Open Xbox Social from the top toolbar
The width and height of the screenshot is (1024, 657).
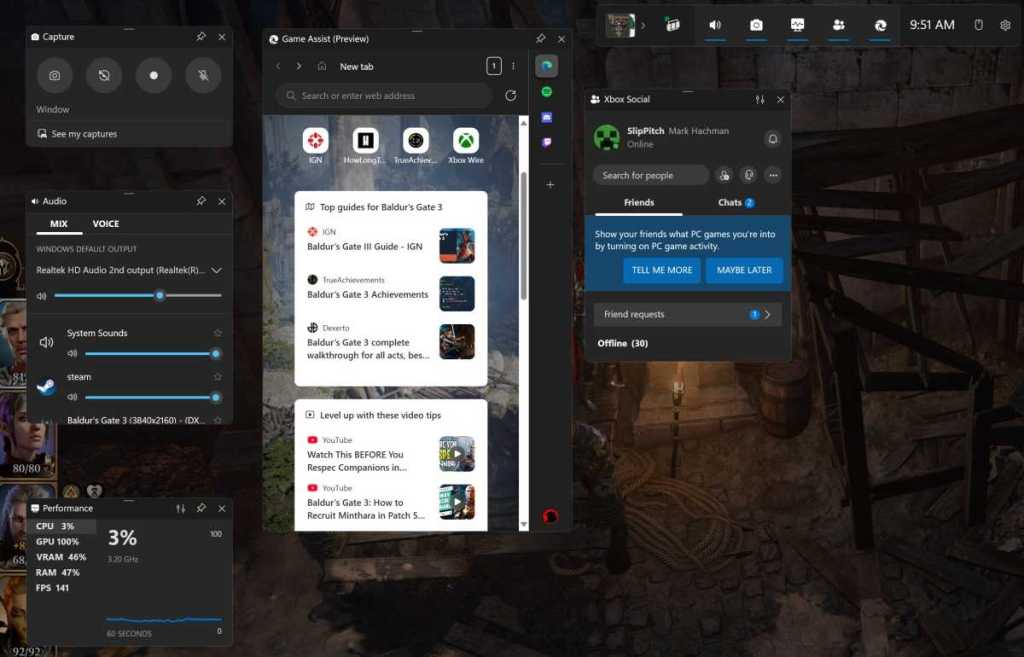point(838,25)
